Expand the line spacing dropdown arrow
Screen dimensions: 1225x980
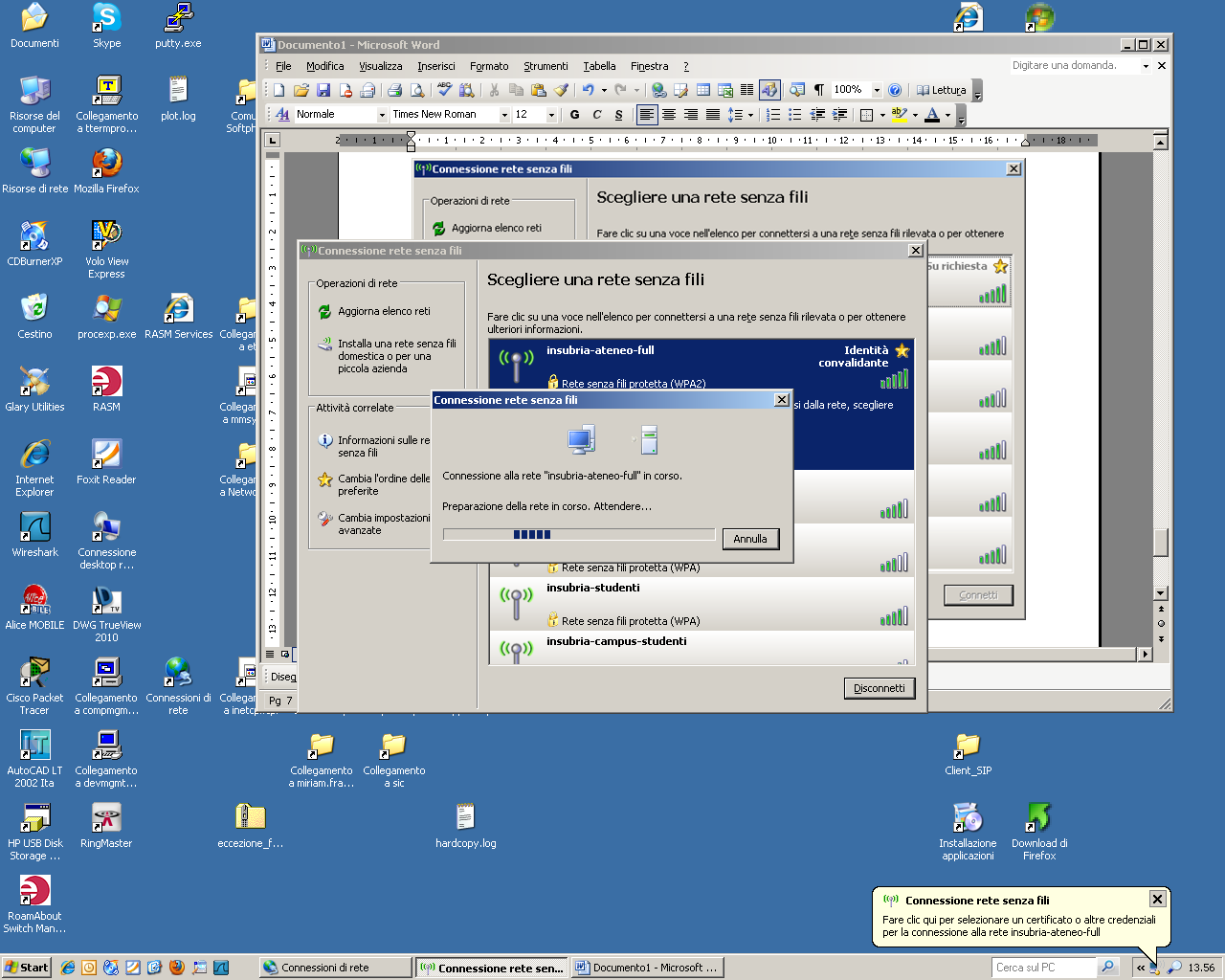[750, 115]
